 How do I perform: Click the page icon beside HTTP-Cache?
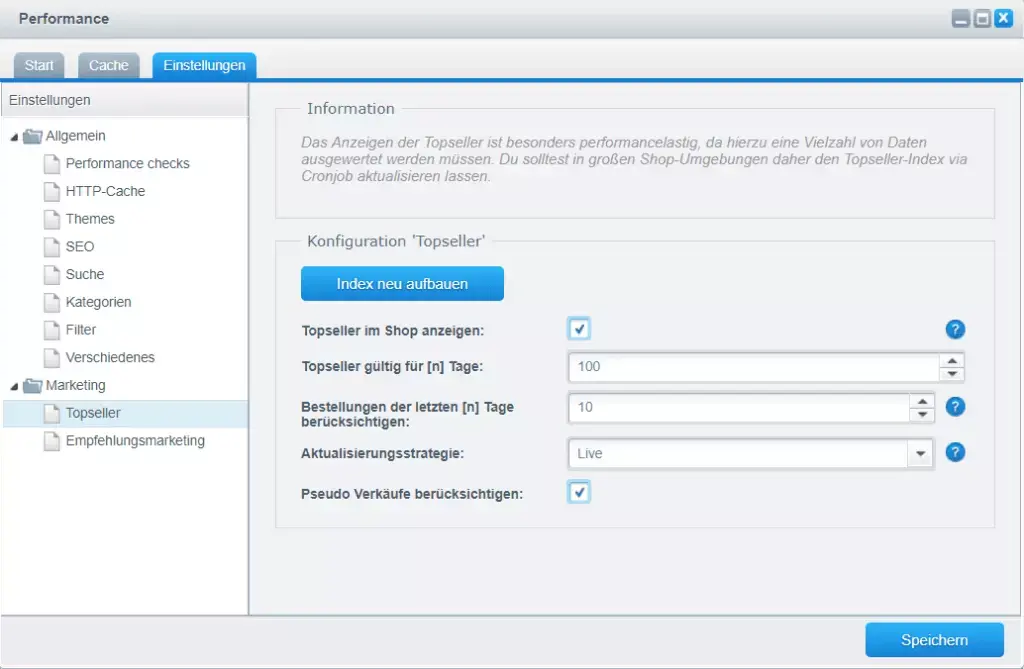click(52, 191)
